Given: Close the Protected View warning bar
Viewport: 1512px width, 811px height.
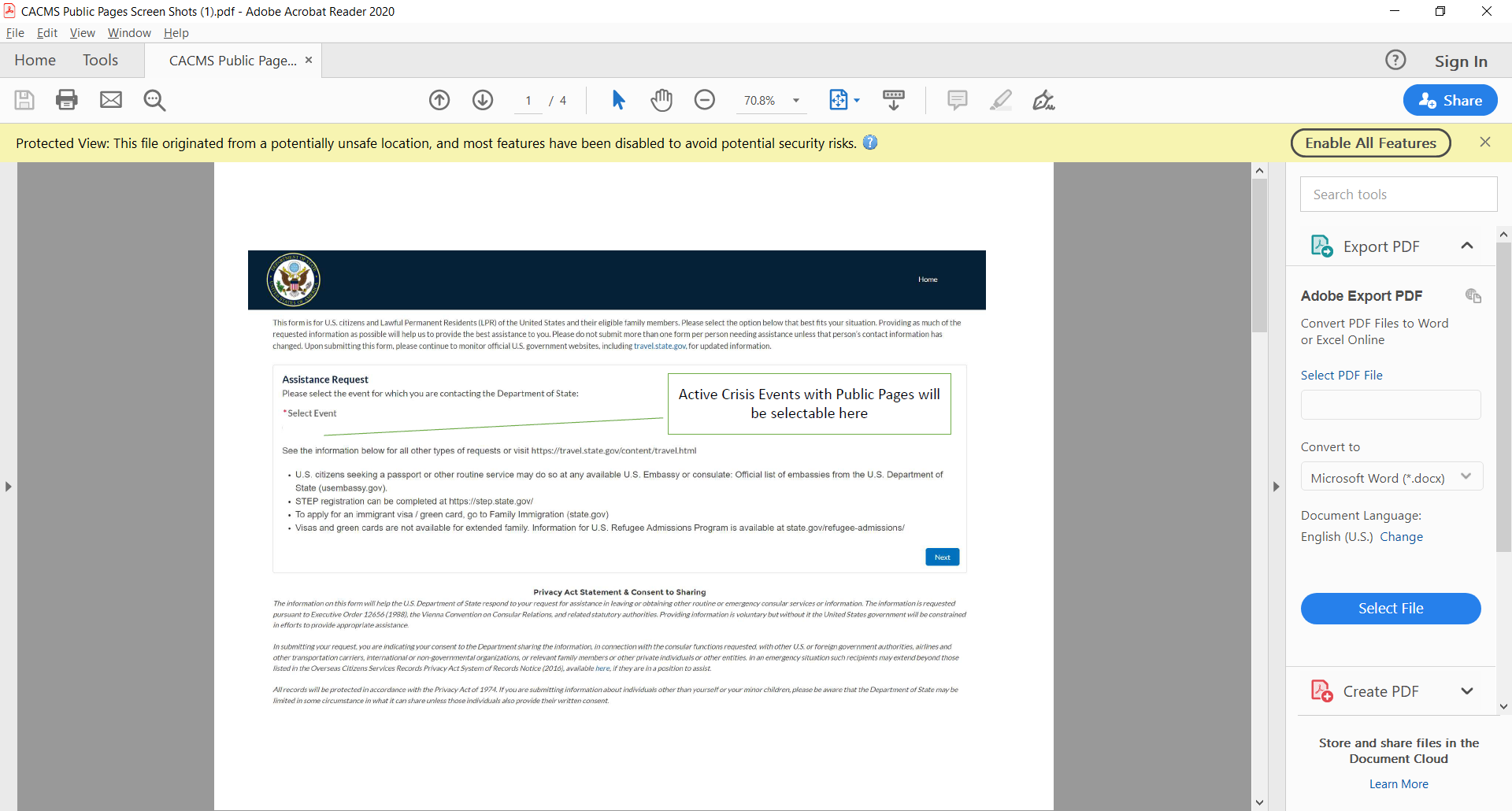Looking at the screenshot, I should [x=1485, y=142].
